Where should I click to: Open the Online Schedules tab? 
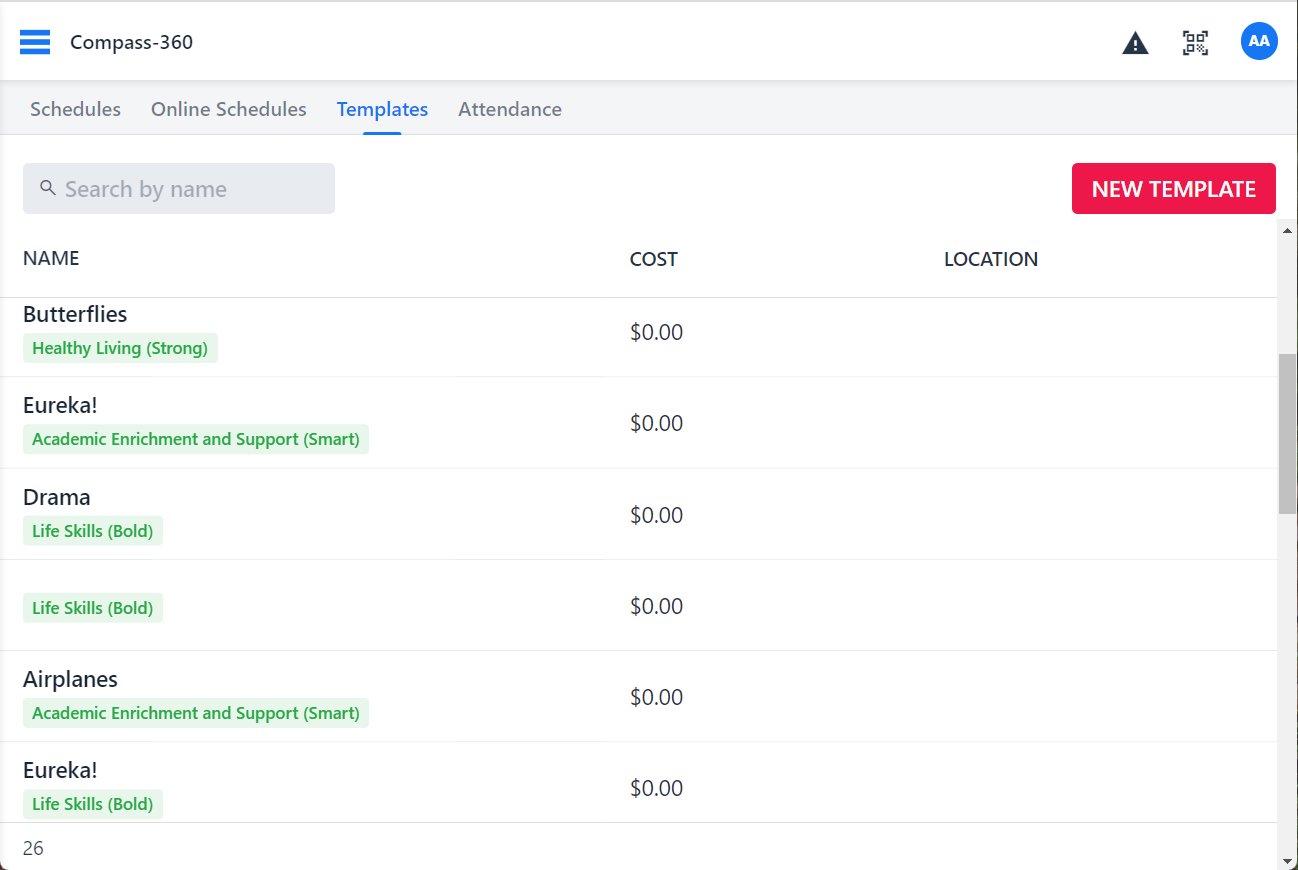tap(228, 109)
